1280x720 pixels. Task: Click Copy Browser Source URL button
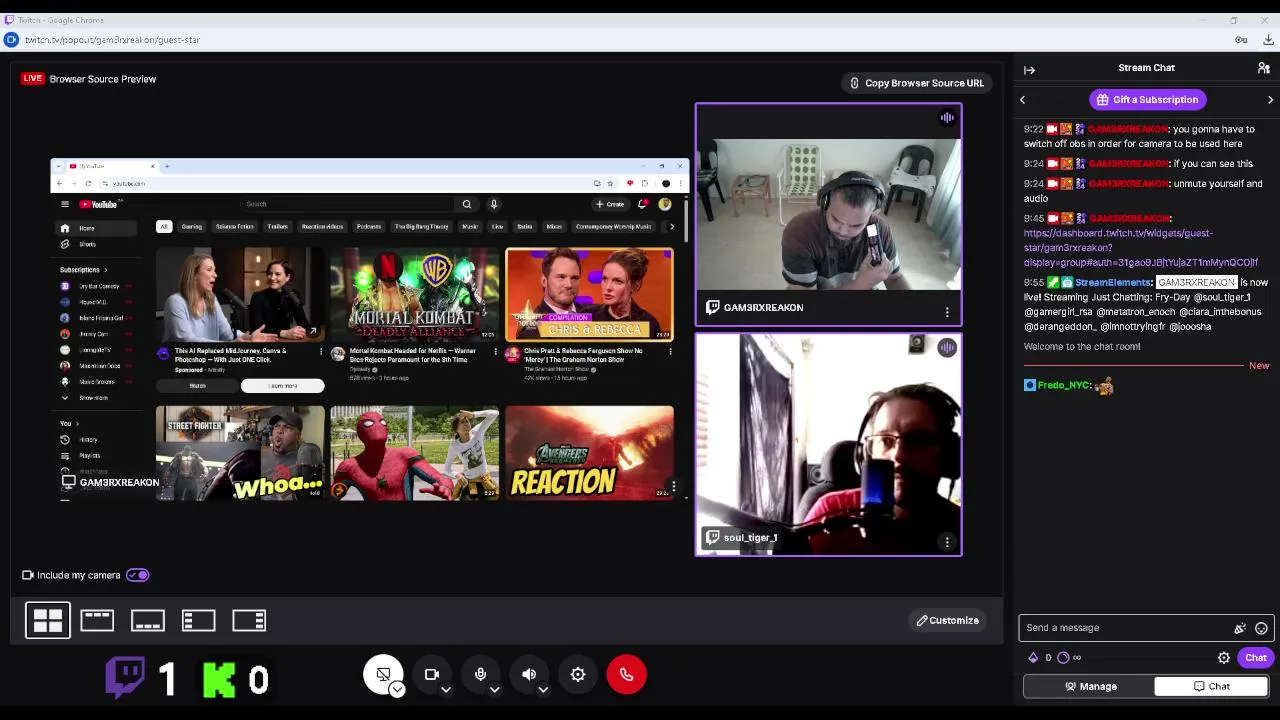916,83
